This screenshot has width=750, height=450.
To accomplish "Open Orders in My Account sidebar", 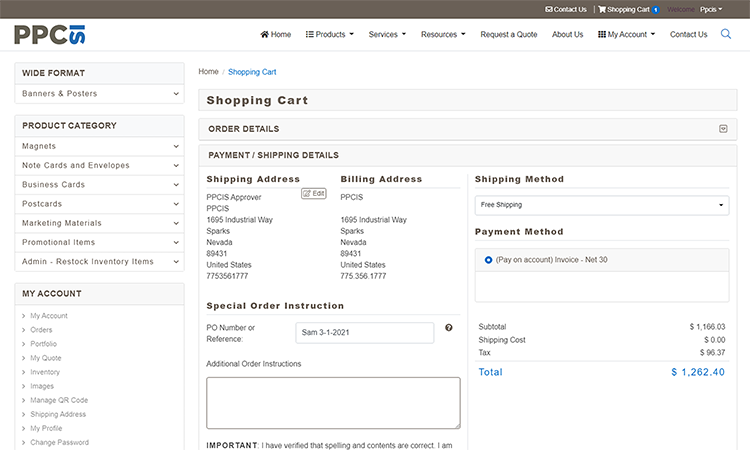I will click(x=41, y=330).
